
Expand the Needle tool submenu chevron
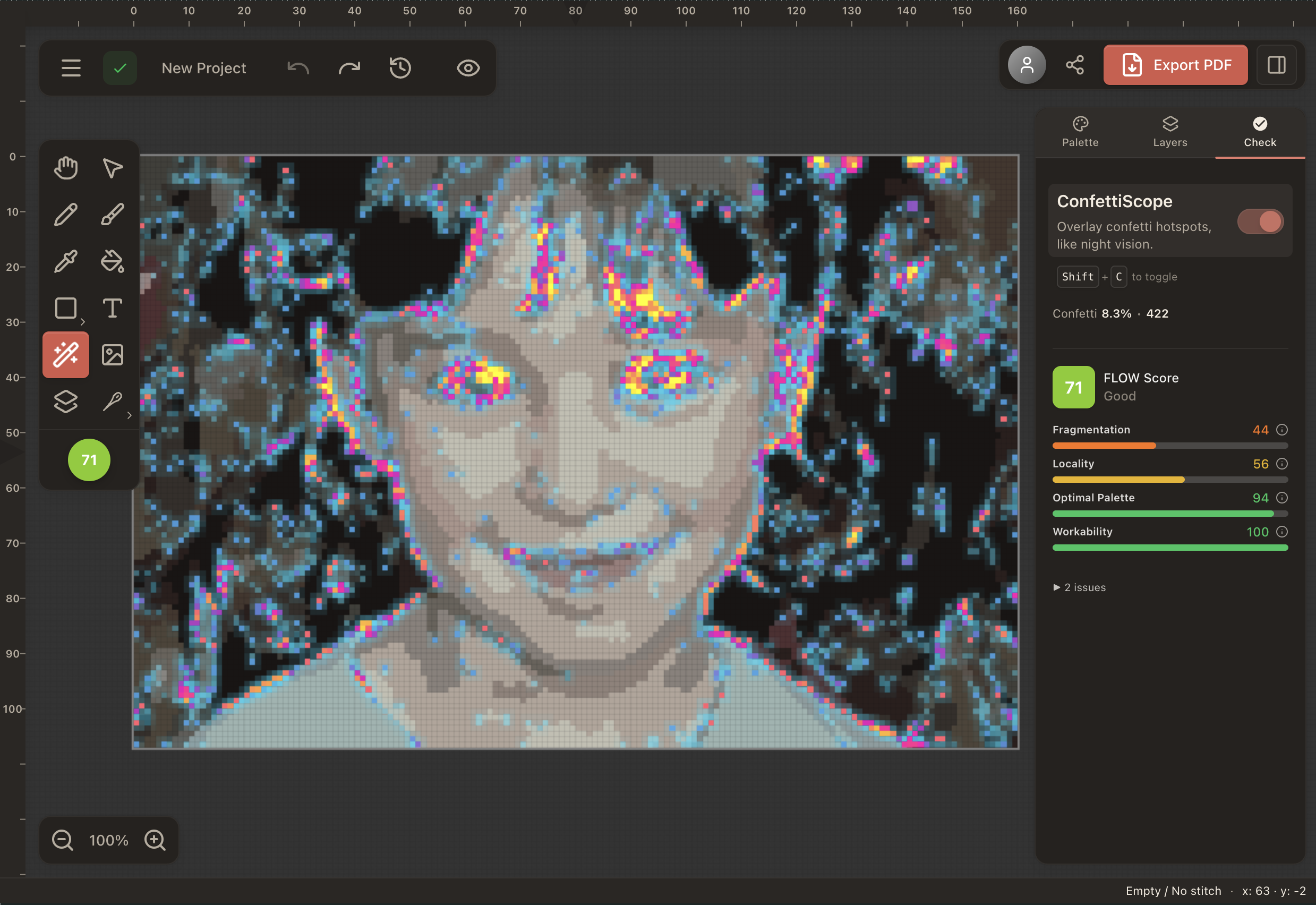tap(129, 416)
